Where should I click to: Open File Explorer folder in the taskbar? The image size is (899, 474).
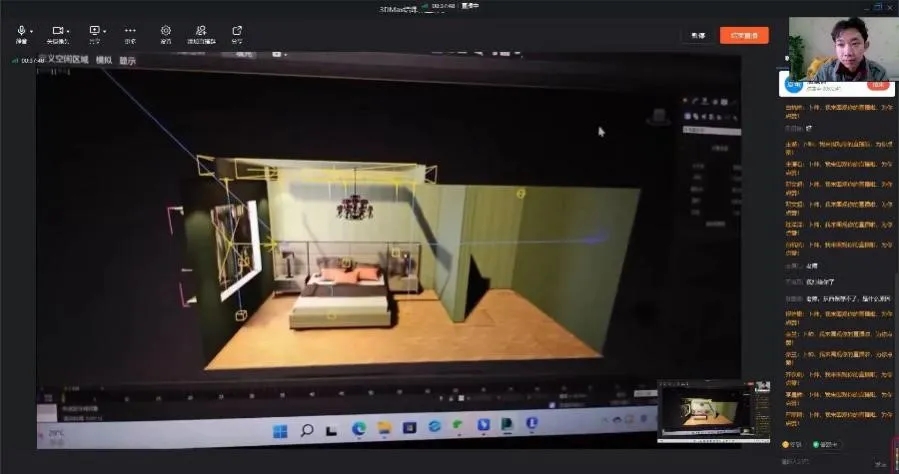click(384, 429)
